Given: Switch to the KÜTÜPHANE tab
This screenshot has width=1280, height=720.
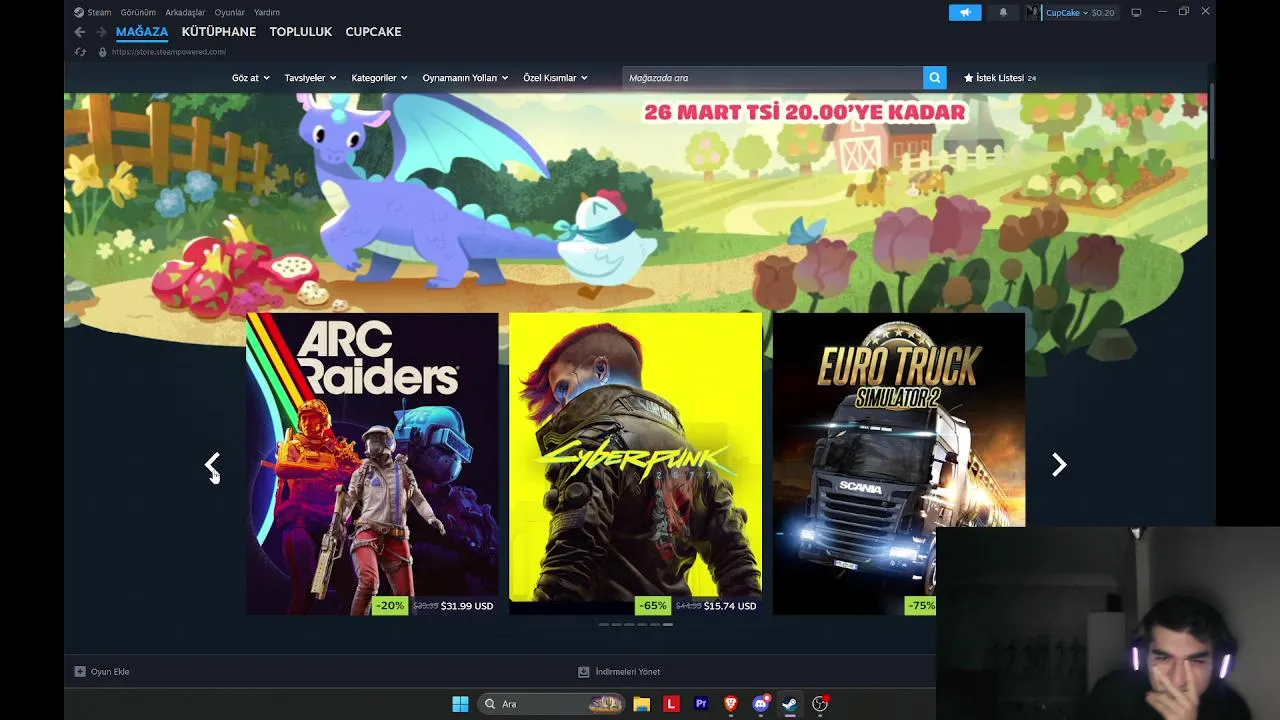Looking at the screenshot, I should (219, 32).
